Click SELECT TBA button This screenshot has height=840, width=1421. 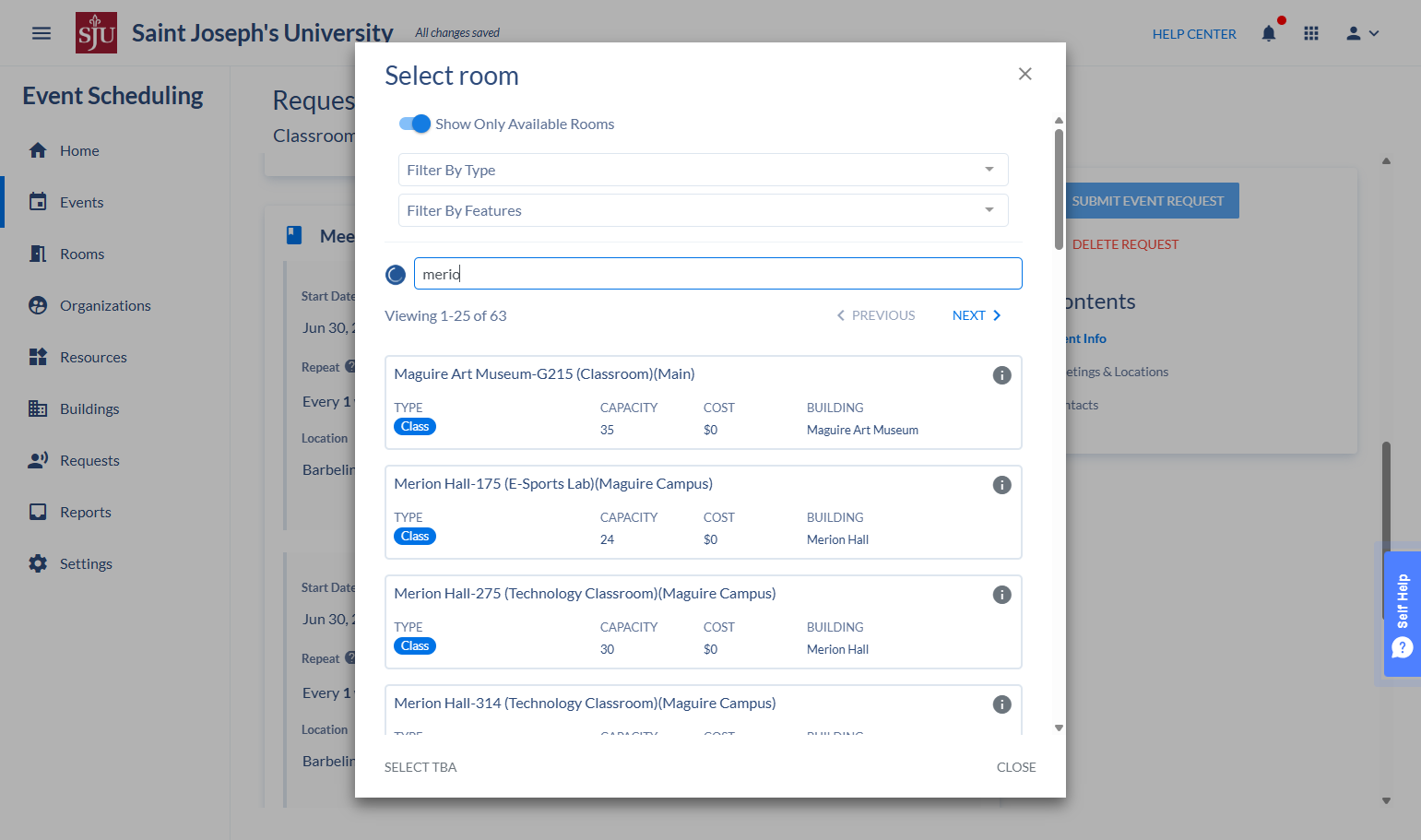coord(420,767)
